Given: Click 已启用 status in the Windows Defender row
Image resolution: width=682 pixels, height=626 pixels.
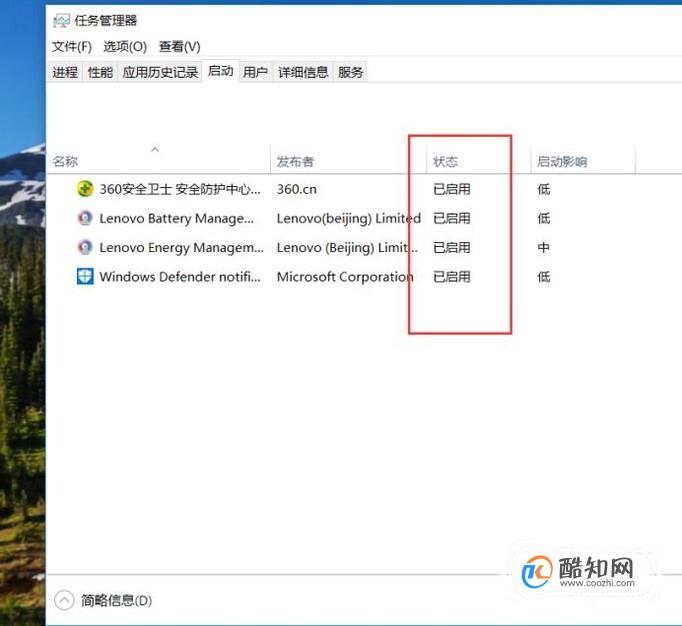Looking at the screenshot, I should 452,277.
